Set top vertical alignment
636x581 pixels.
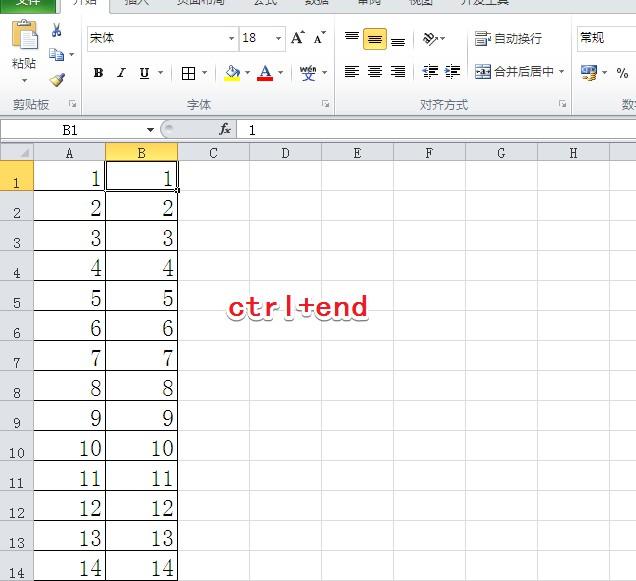pos(352,37)
